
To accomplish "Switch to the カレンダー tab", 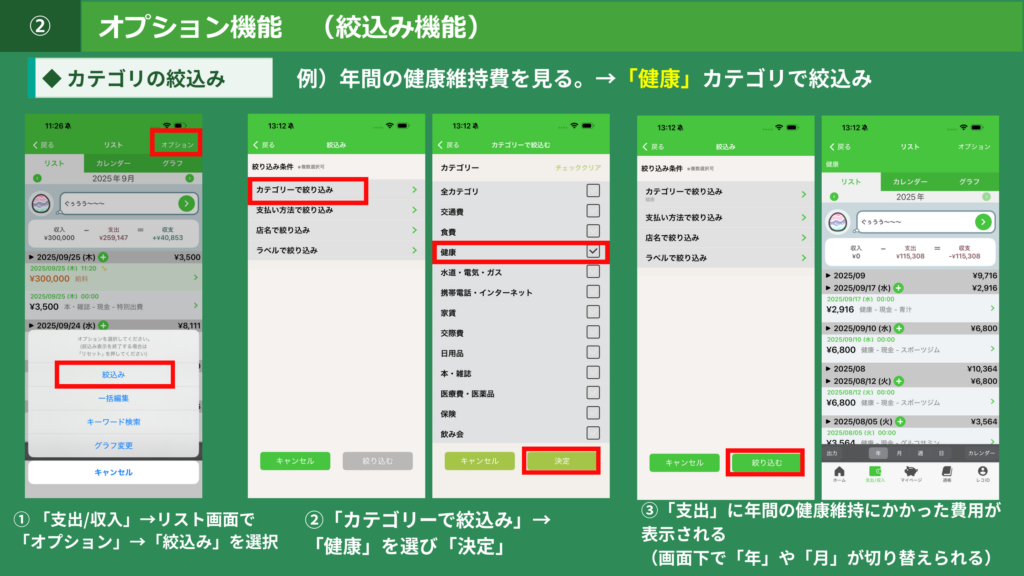I will coord(911,183).
